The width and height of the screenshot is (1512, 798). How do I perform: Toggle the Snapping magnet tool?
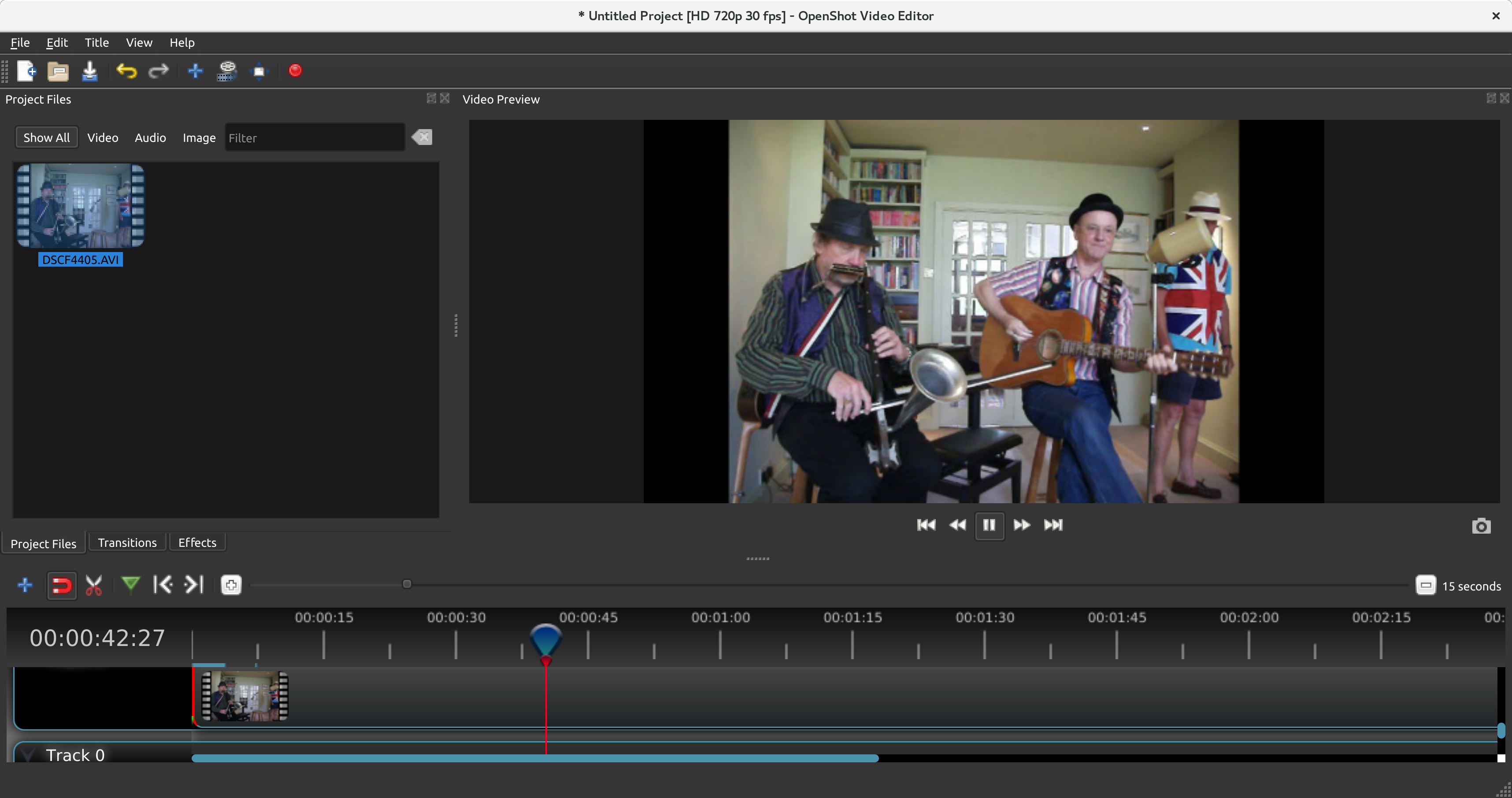click(x=62, y=585)
